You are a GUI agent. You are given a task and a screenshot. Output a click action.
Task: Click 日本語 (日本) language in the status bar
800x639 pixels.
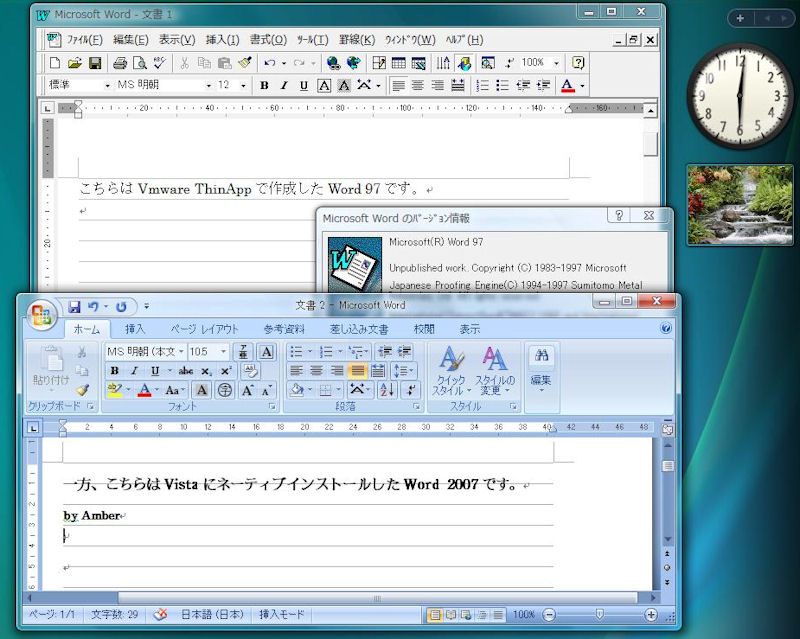pos(212,615)
